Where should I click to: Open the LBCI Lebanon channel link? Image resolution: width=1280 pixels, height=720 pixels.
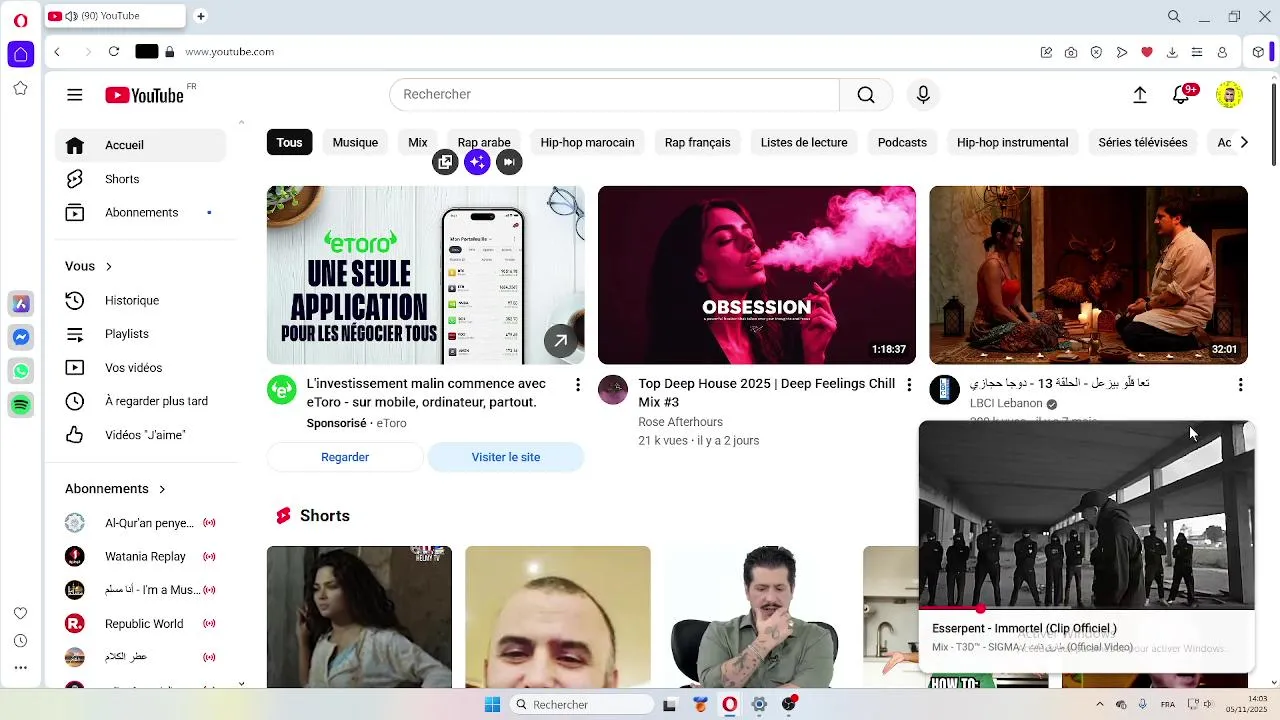point(1006,403)
